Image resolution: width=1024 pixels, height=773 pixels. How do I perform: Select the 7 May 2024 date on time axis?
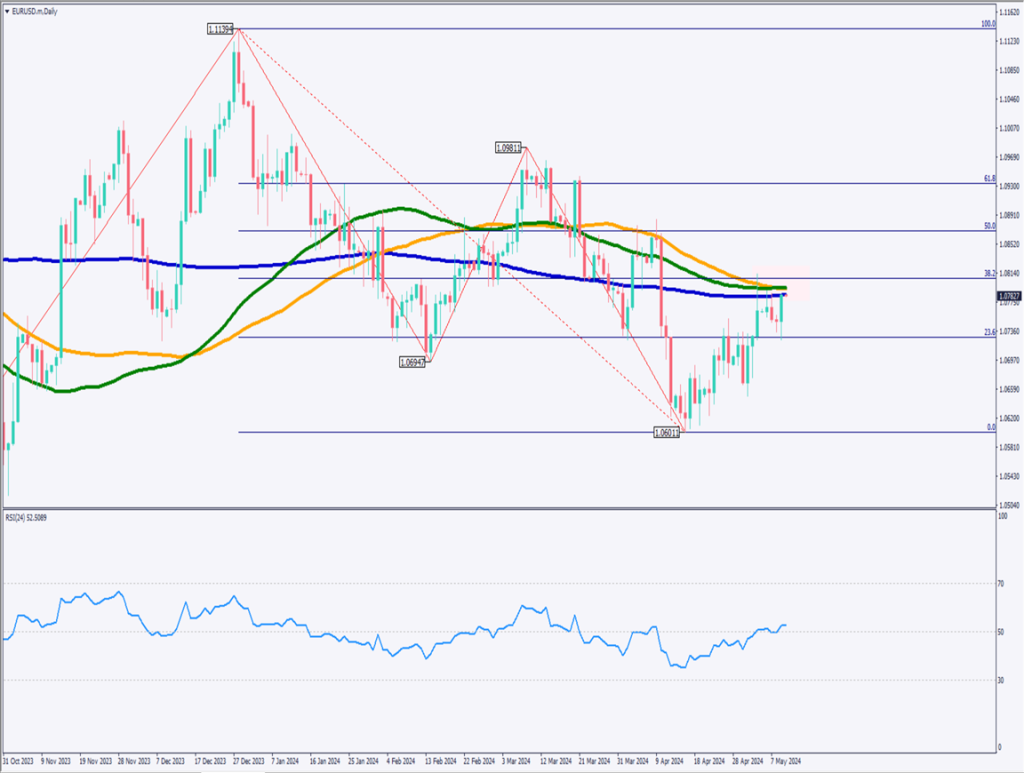tap(786, 759)
